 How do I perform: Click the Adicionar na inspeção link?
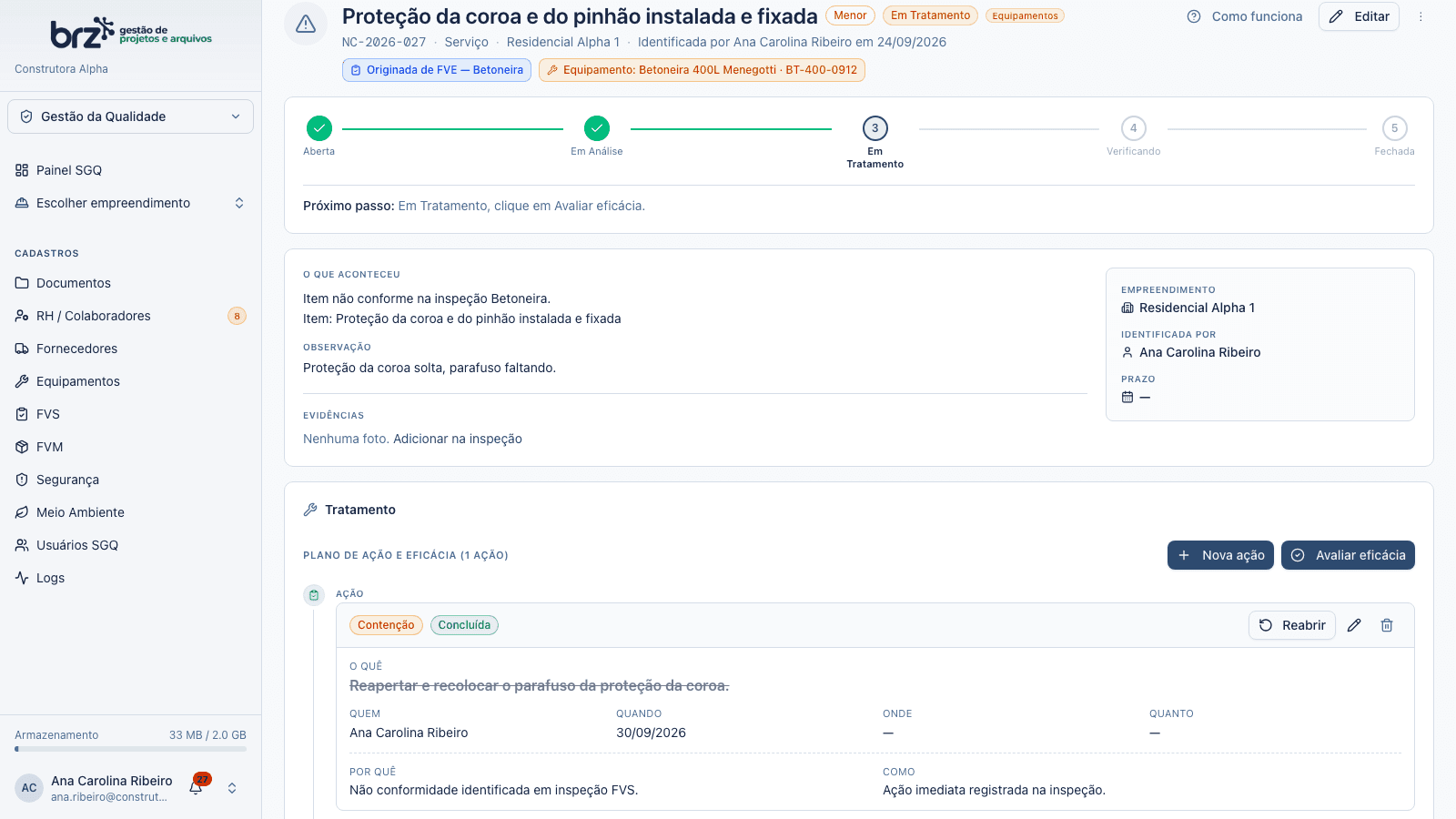458,439
